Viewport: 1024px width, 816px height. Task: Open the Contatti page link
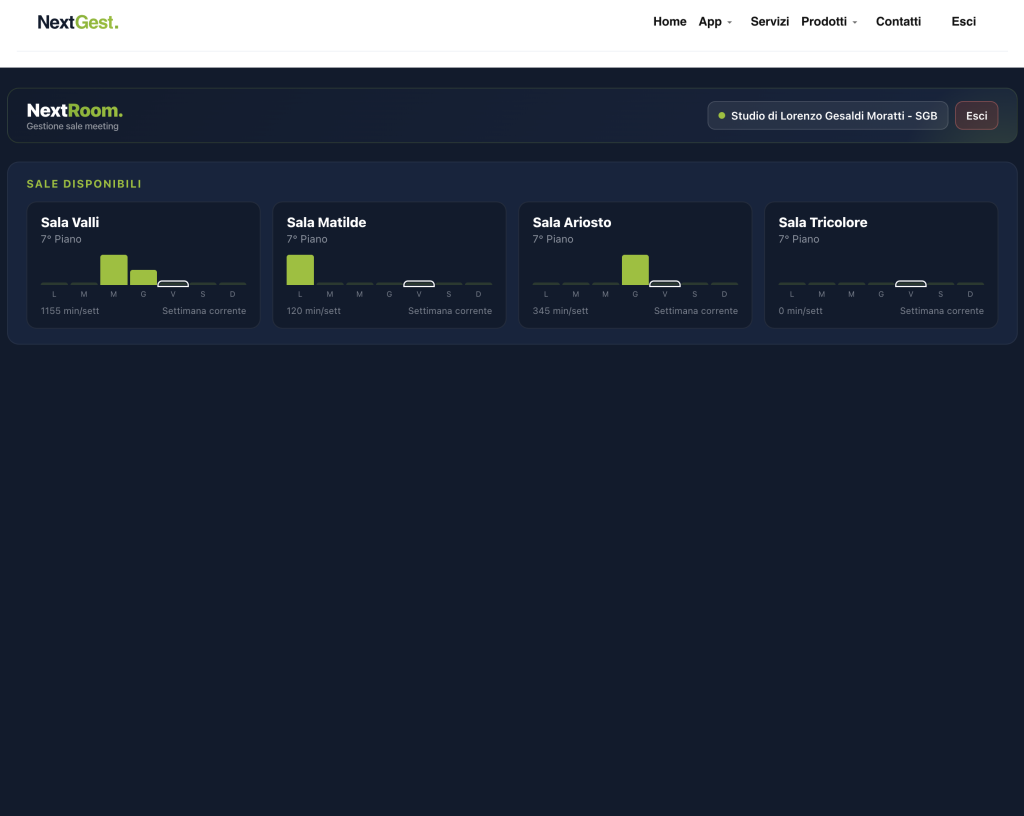898,22
